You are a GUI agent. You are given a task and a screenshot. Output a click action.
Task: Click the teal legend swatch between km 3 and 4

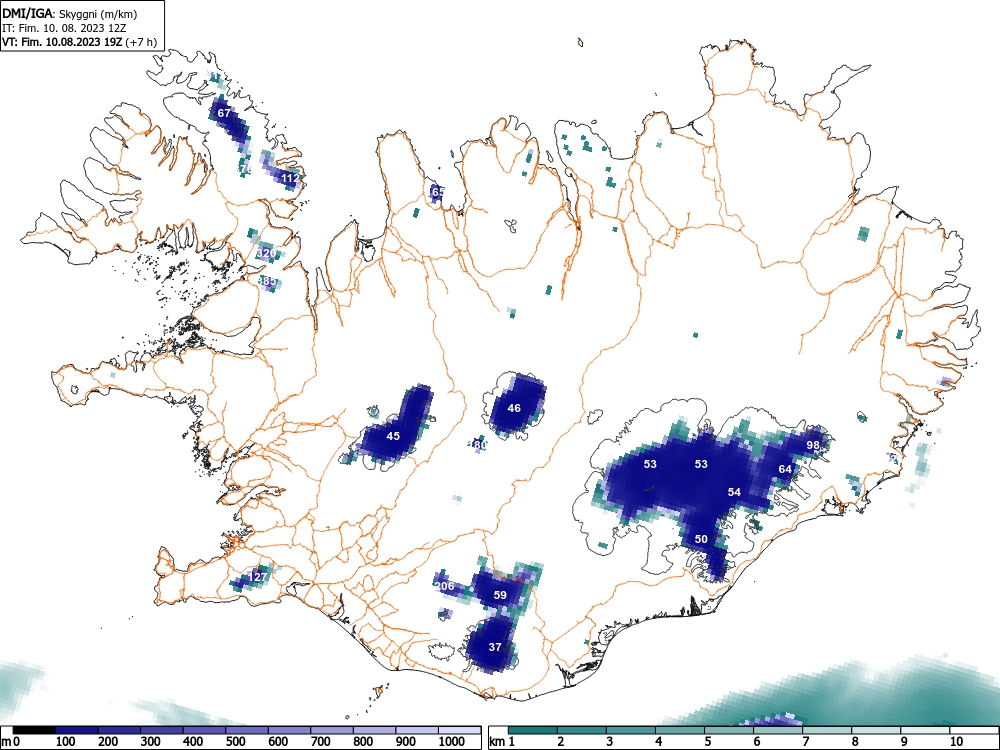point(631,730)
